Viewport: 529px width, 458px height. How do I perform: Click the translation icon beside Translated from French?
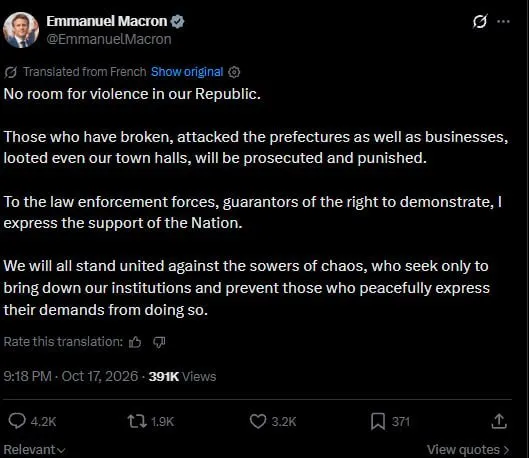click(x=11, y=72)
